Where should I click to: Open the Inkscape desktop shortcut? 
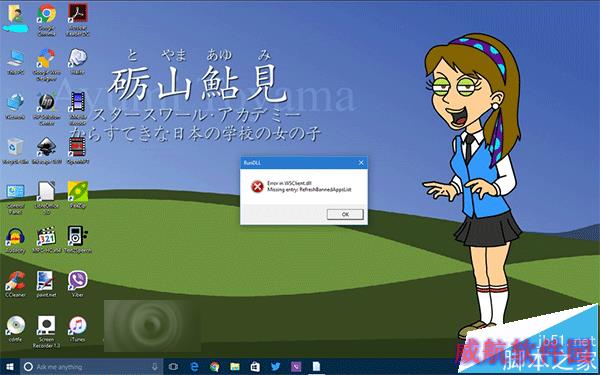pyautogui.click(x=46, y=151)
